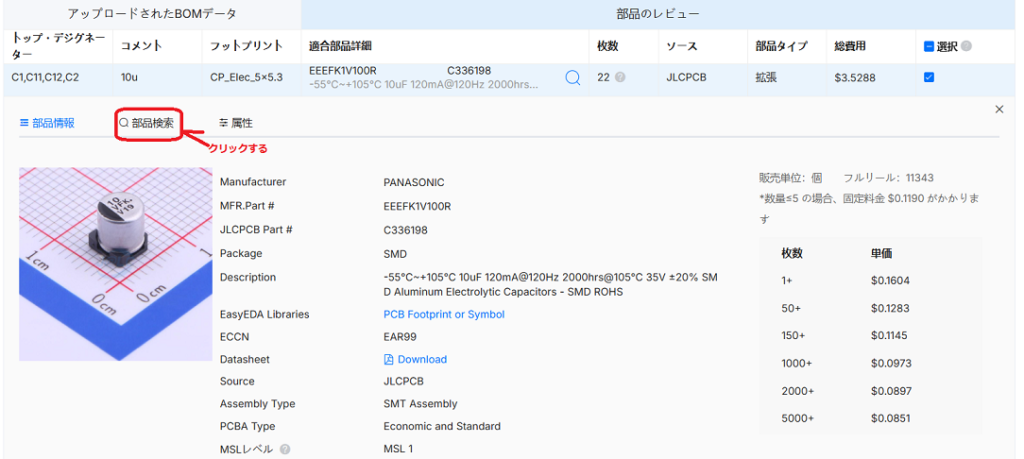Image resolution: width=1024 pixels, height=459 pixels.
Task: Click the magnifier icon beside part C336198
Action: 572,77
